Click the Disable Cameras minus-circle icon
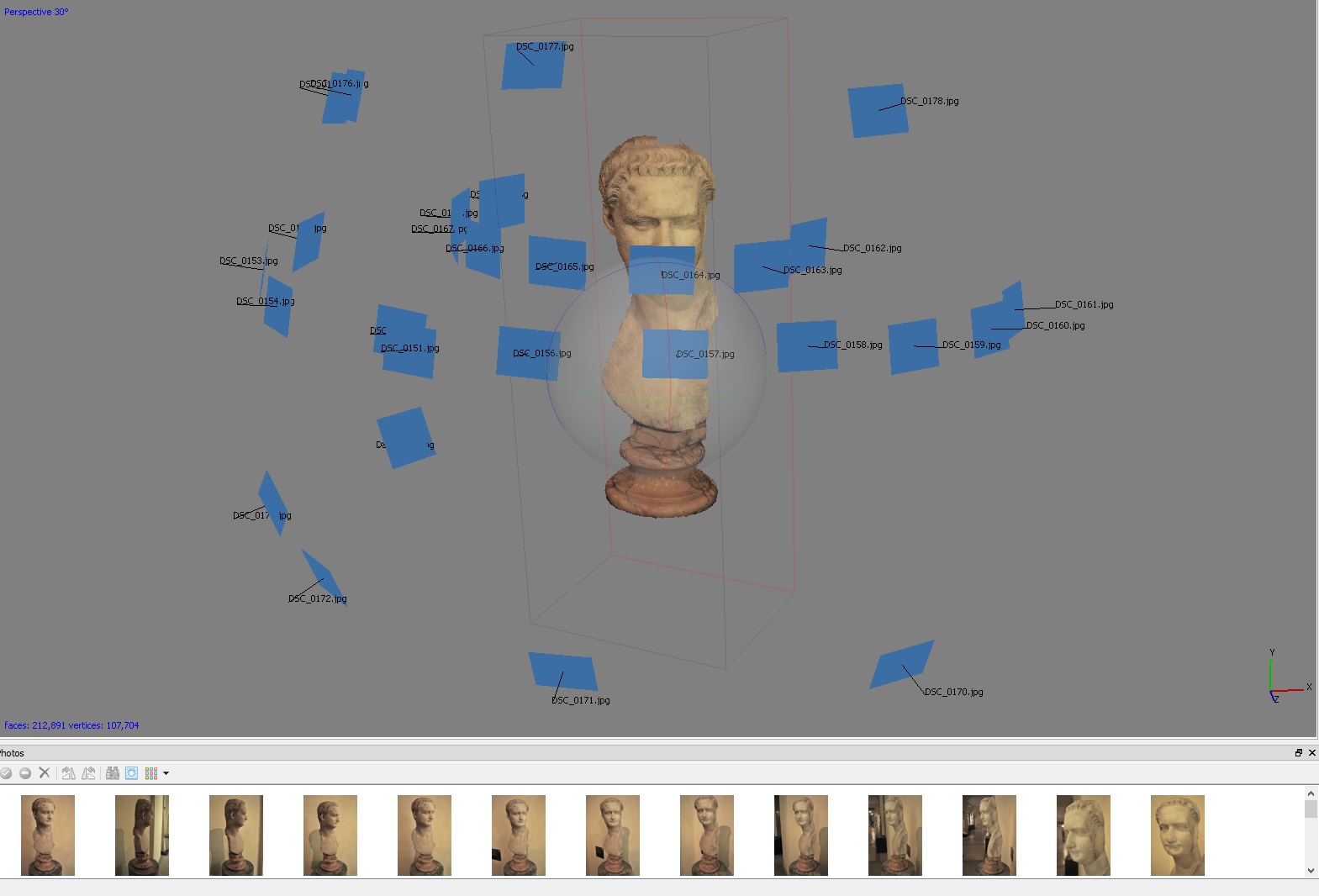1319x896 pixels. tap(25, 773)
